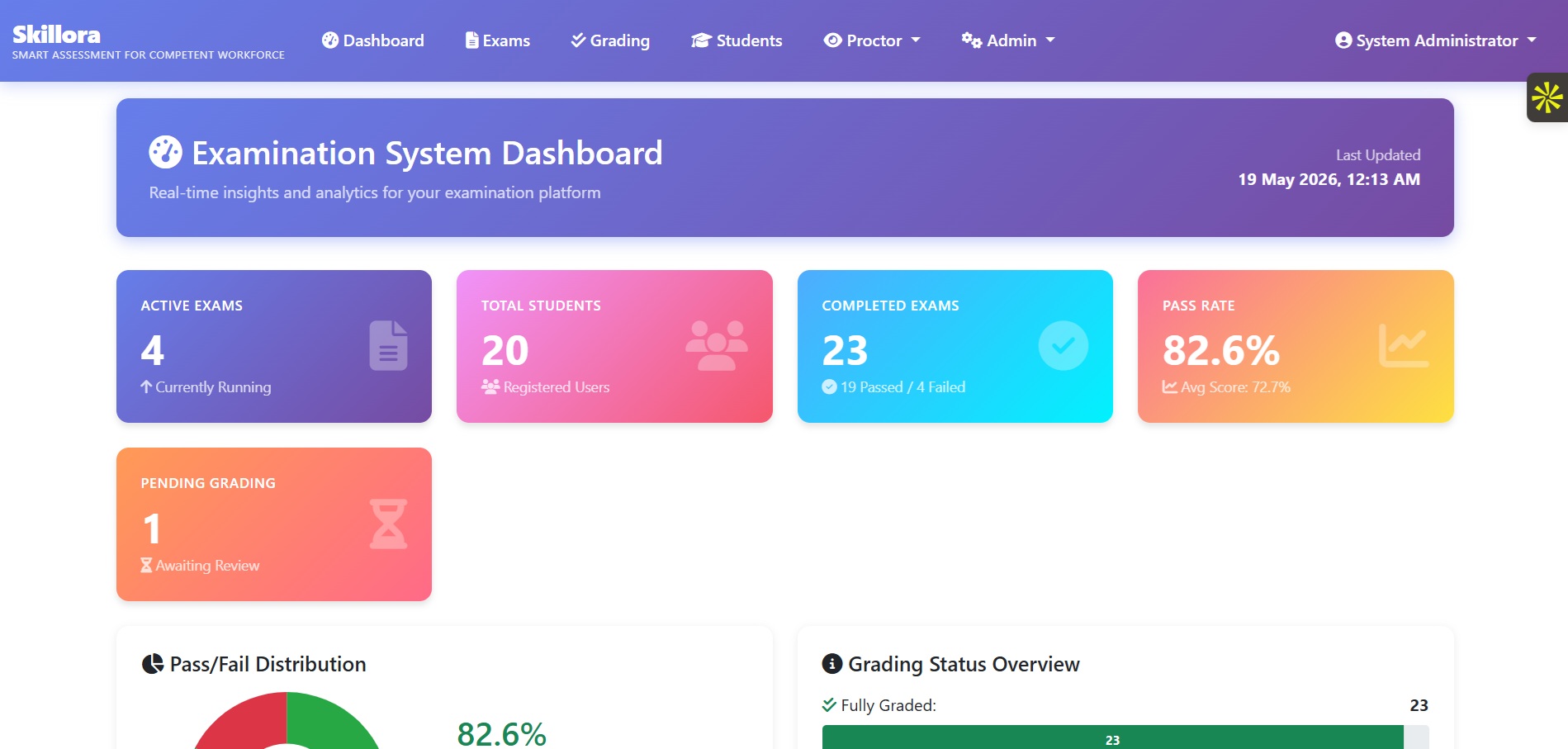The image size is (1568, 749).
Task: Click the users group icon in Total Students card
Action: pos(717,345)
